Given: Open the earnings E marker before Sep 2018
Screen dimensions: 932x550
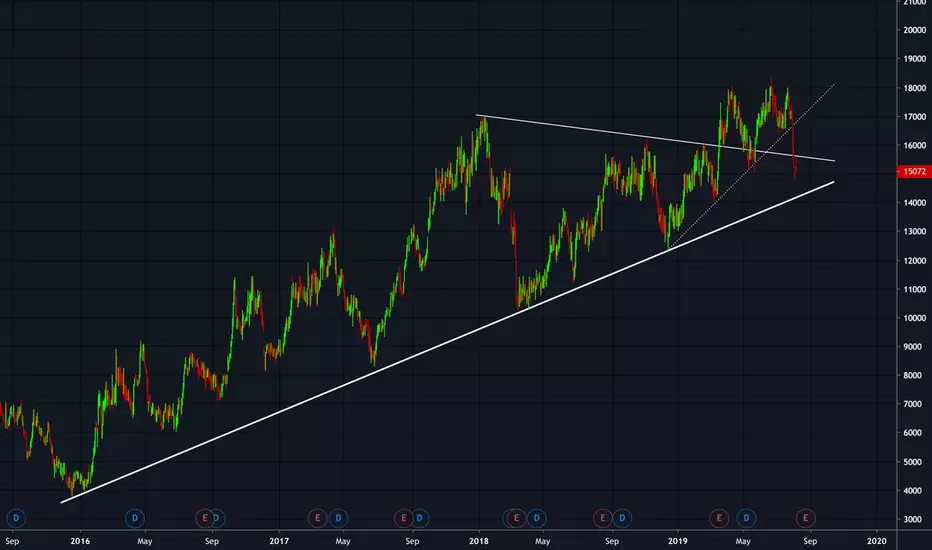Looking at the screenshot, I should (602, 518).
